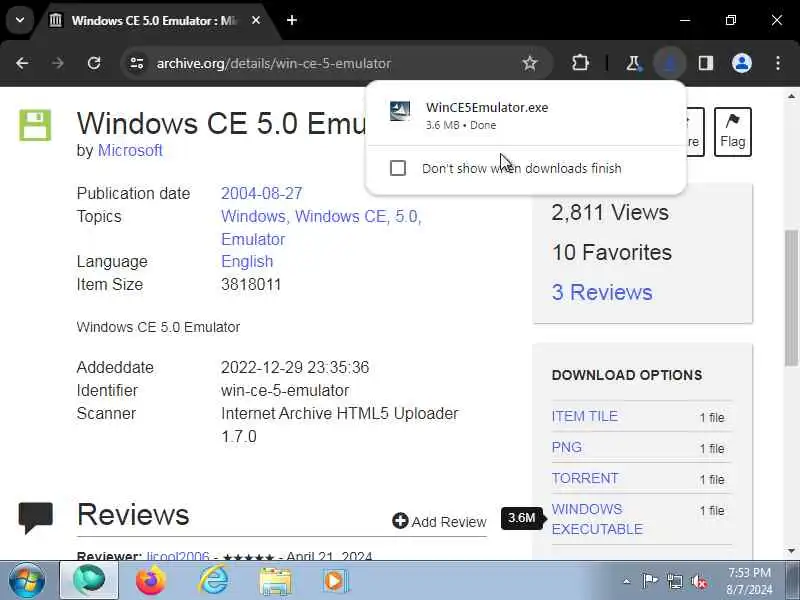Open the Windows Start menu

27,581
